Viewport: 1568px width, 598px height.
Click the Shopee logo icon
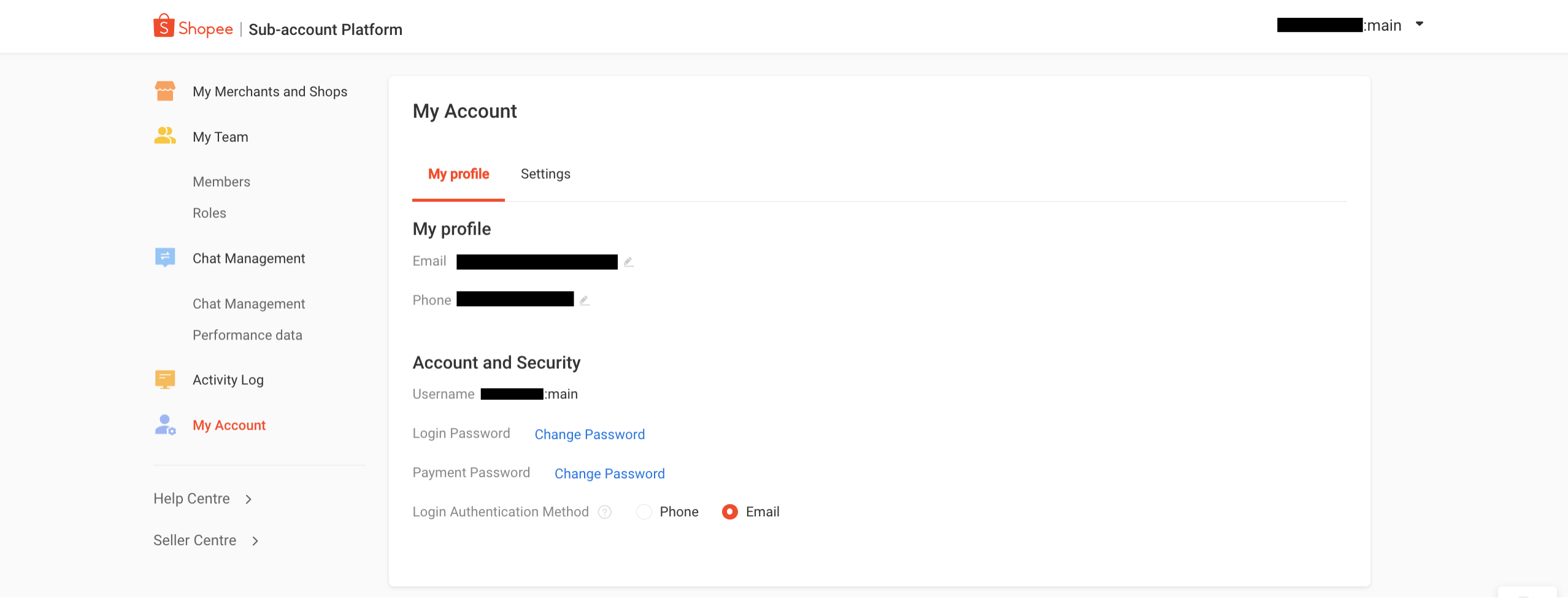[164, 26]
